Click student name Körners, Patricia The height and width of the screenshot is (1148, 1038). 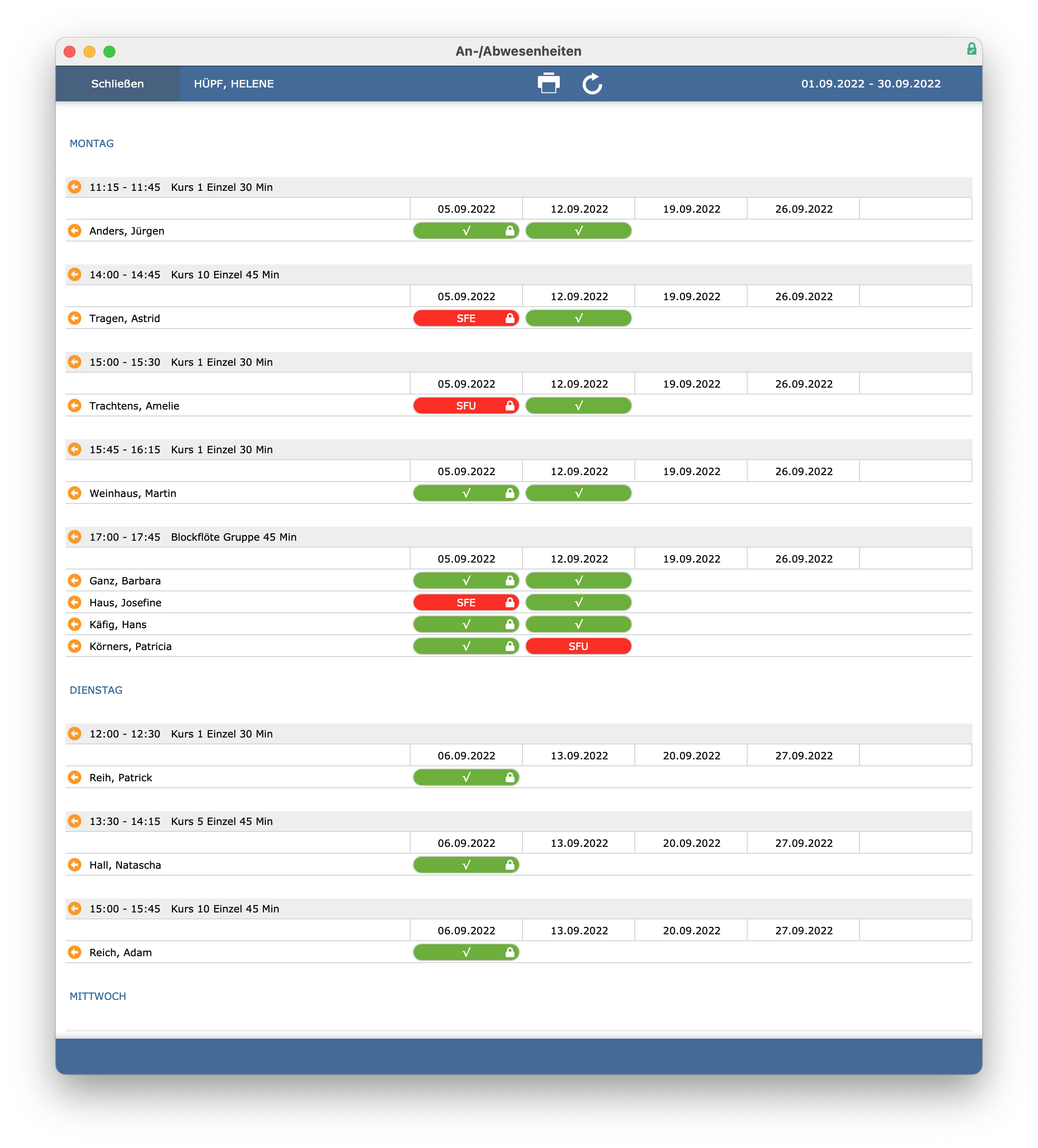tap(130, 647)
